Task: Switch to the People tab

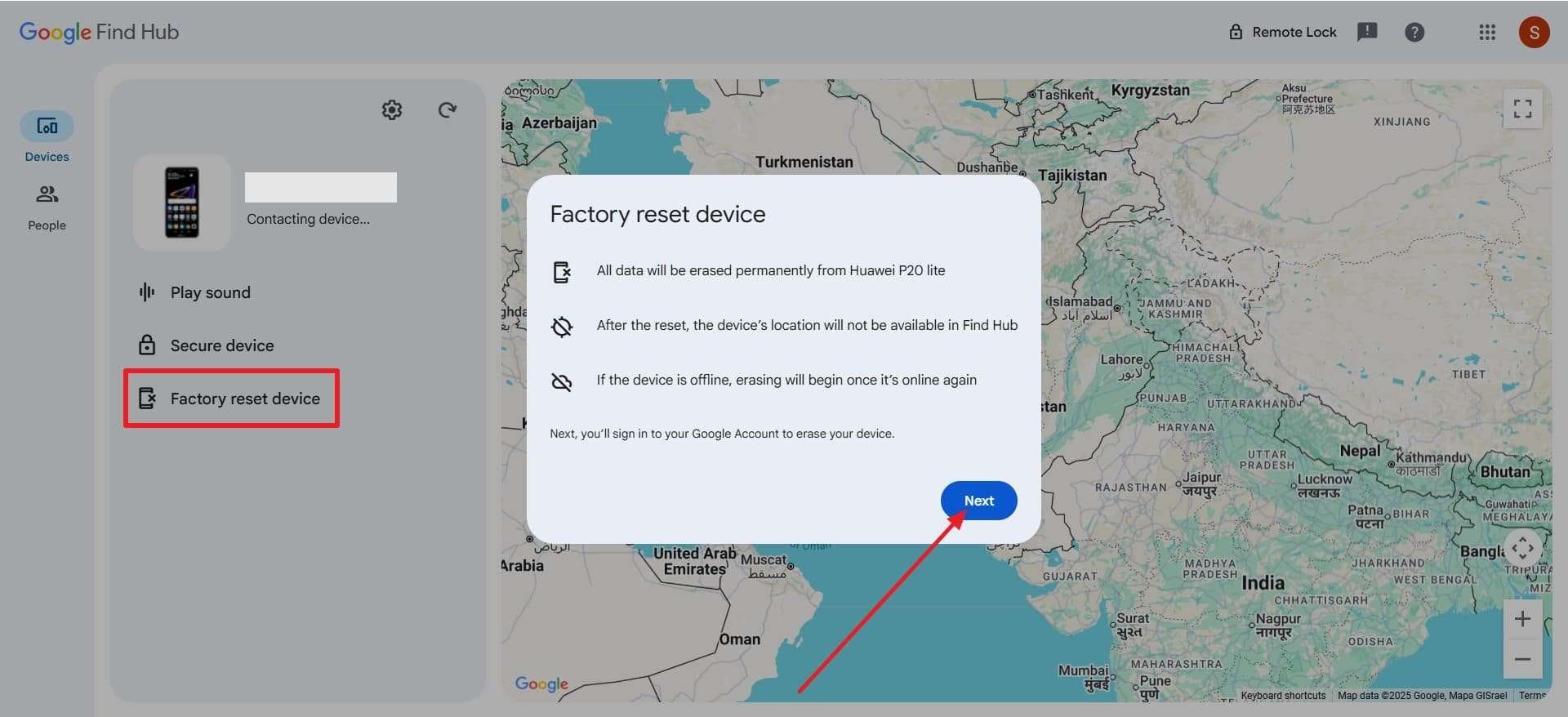Action: (x=47, y=207)
